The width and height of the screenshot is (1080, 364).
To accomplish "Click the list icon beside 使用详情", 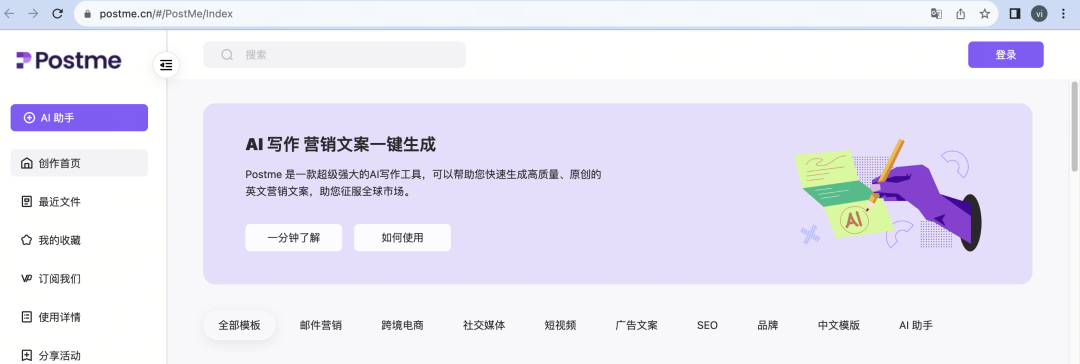I will pyautogui.click(x=27, y=317).
